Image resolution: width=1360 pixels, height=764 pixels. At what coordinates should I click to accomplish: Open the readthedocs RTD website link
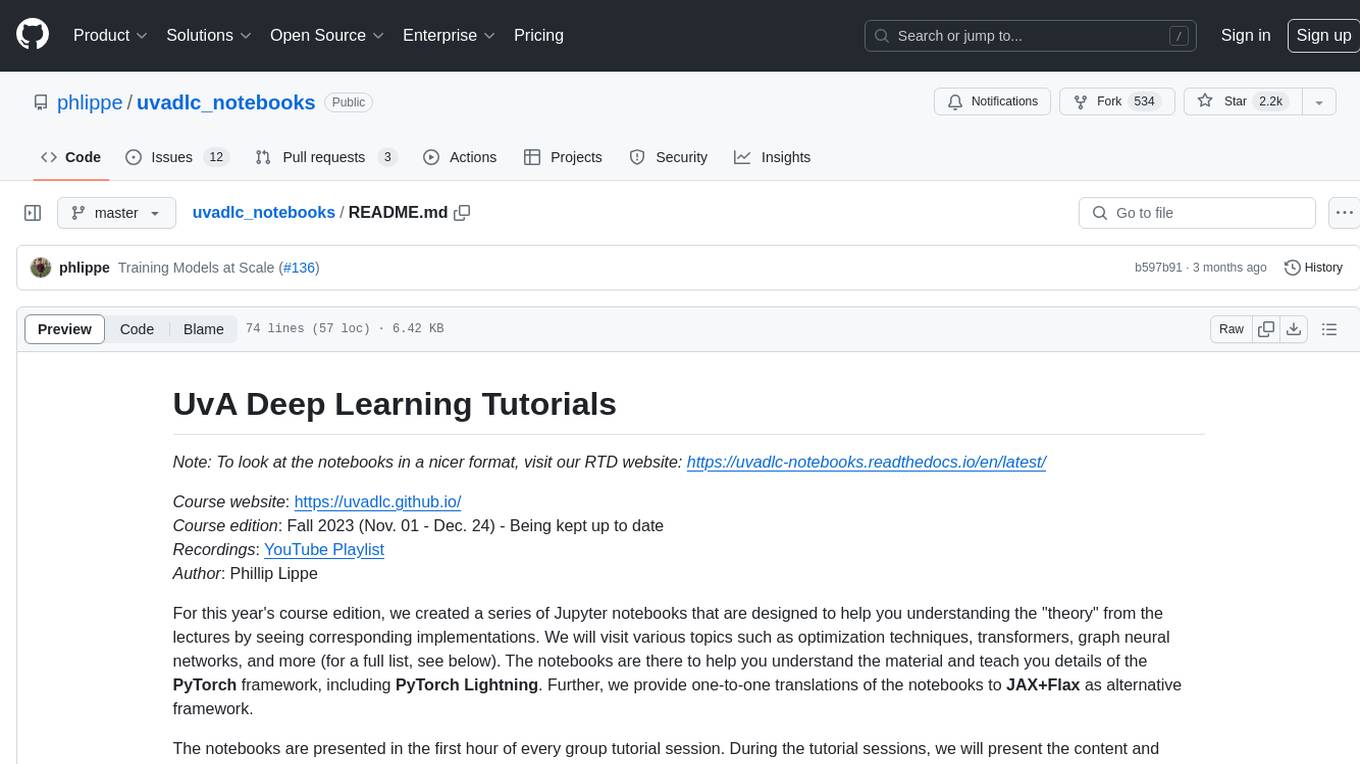coord(866,462)
